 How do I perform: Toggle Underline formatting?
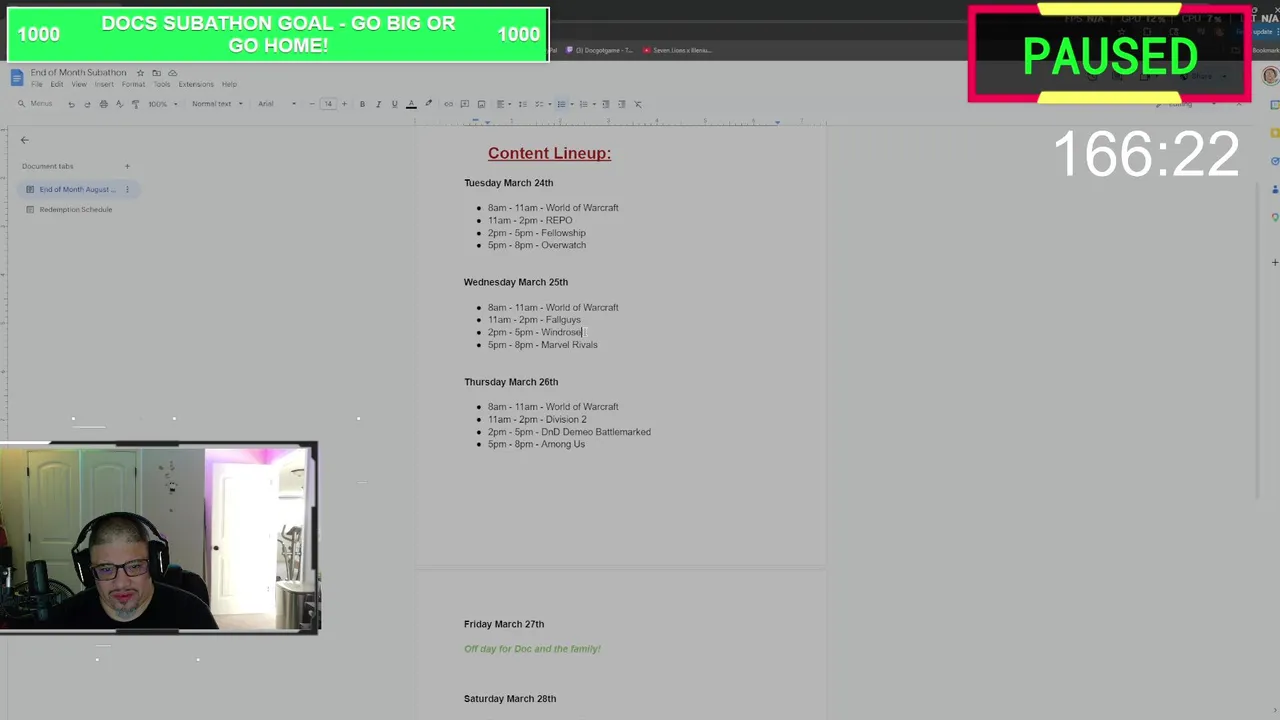pyautogui.click(x=394, y=104)
